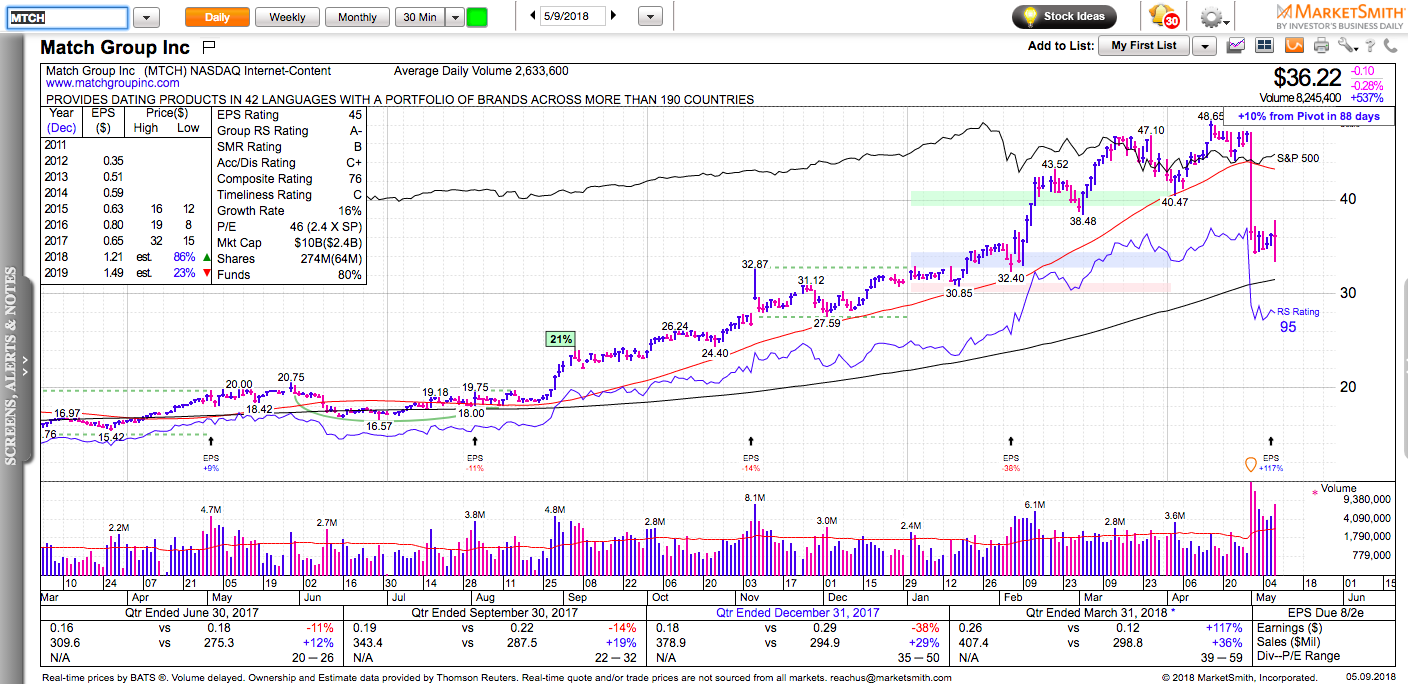
Task: Click the EPS +117% earnings marker
Action: pos(1271,463)
